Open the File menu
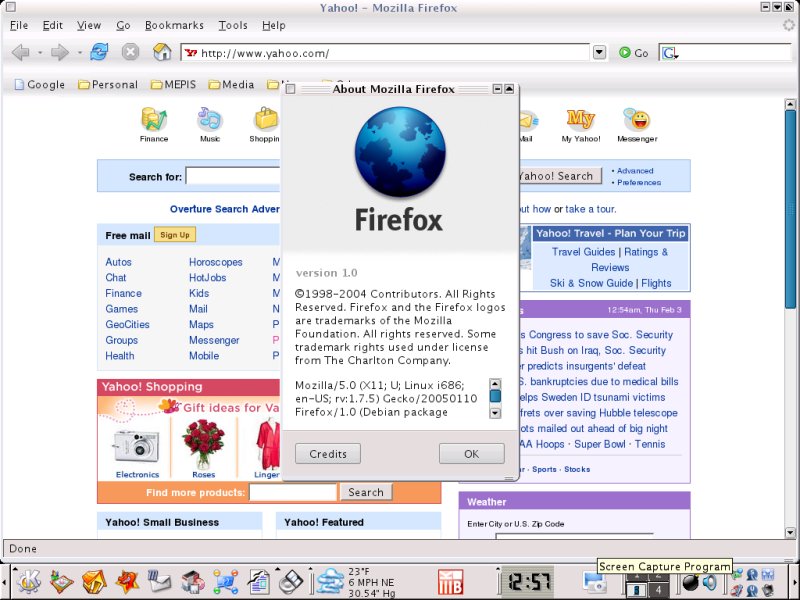Screen dimensions: 800x600 pos(19,25)
